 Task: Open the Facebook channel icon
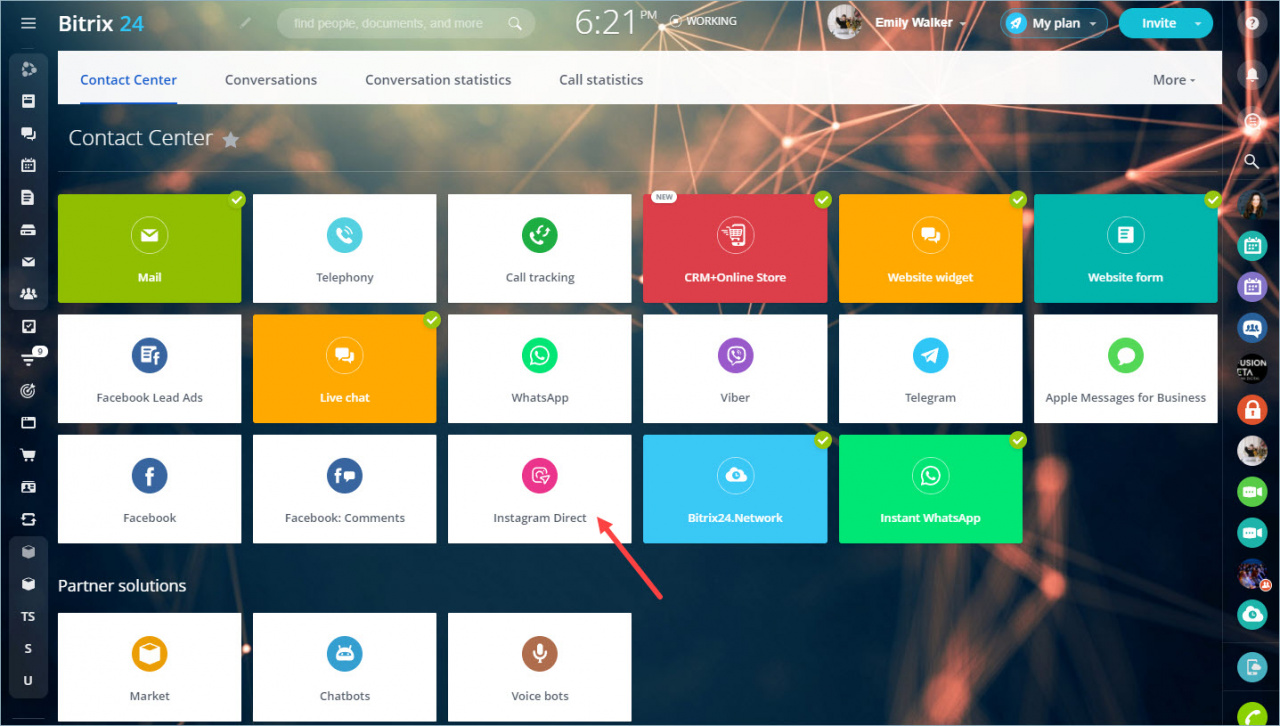pos(149,476)
